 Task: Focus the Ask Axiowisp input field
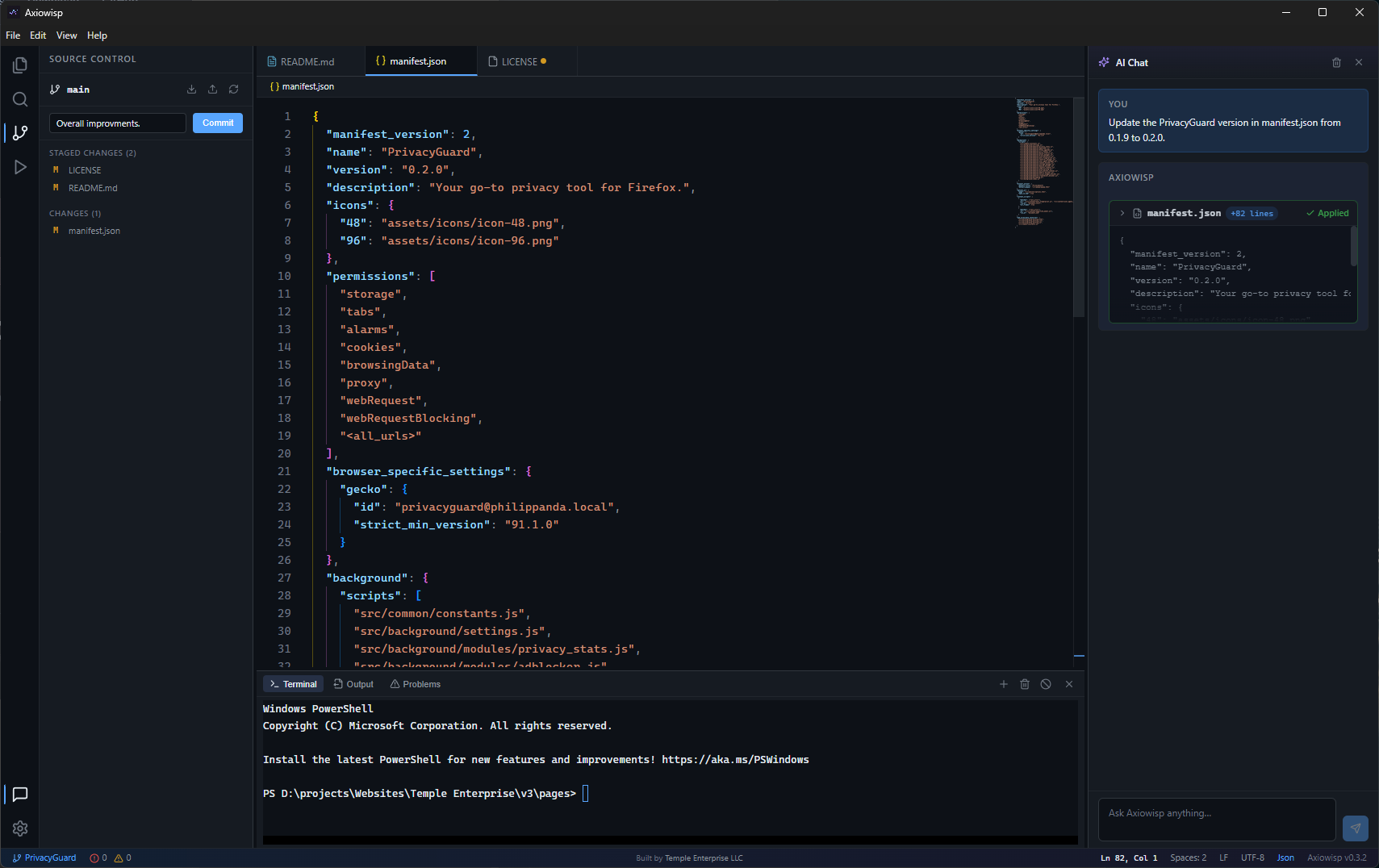(1215, 819)
